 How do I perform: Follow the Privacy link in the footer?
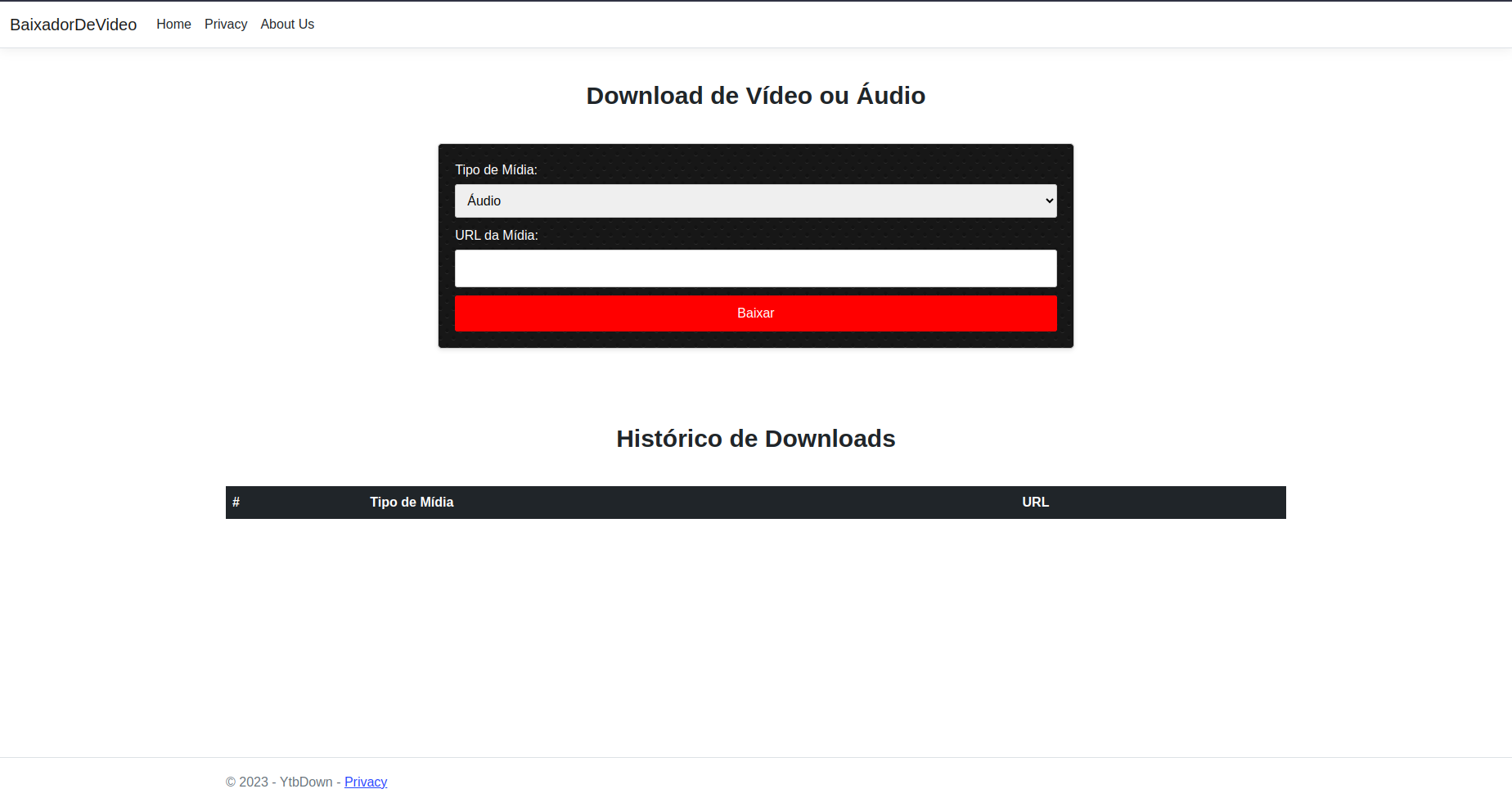[366, 782]
